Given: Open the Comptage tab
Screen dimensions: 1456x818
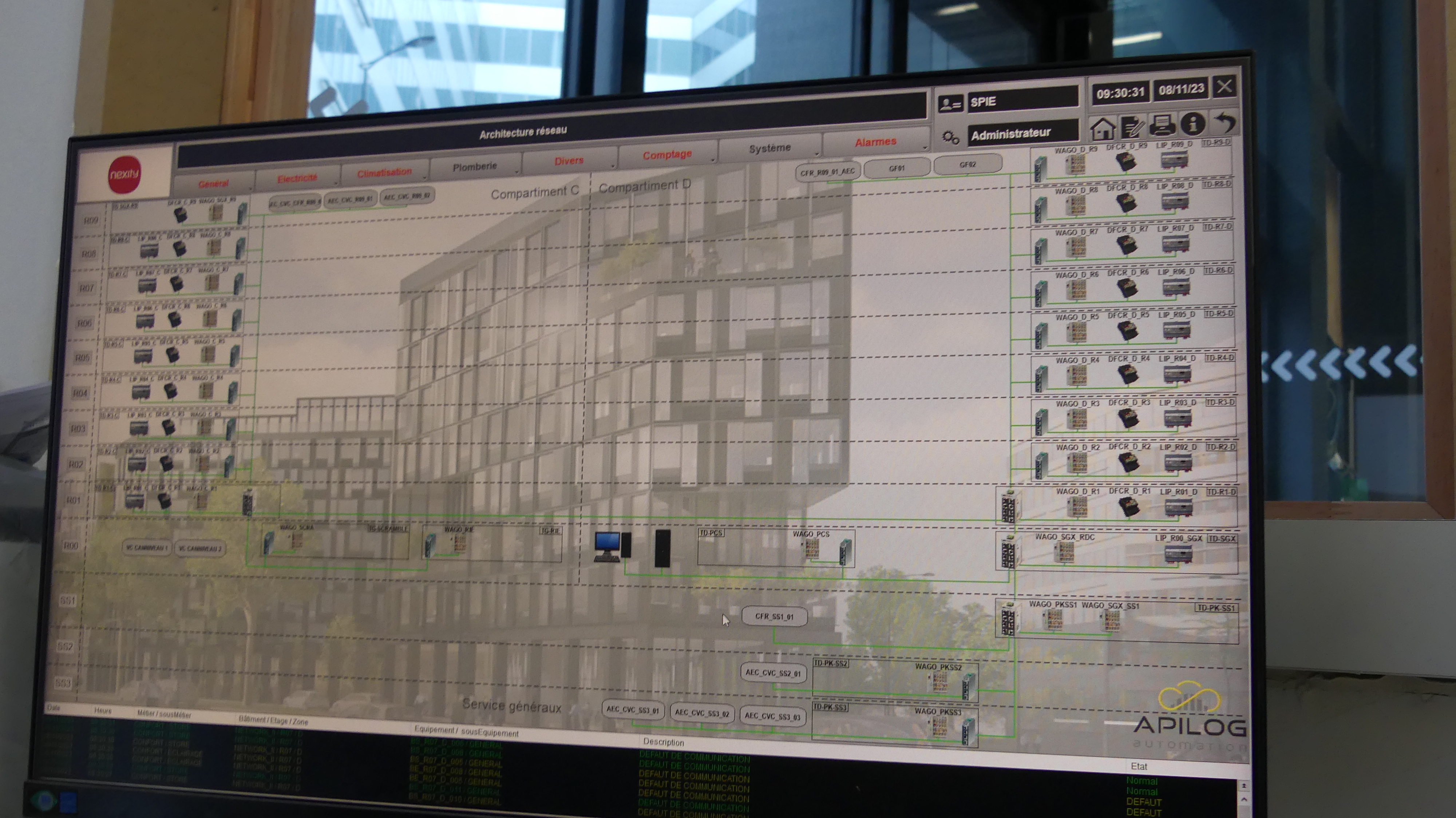Looking at the screenshot, I should pos(667,155).
